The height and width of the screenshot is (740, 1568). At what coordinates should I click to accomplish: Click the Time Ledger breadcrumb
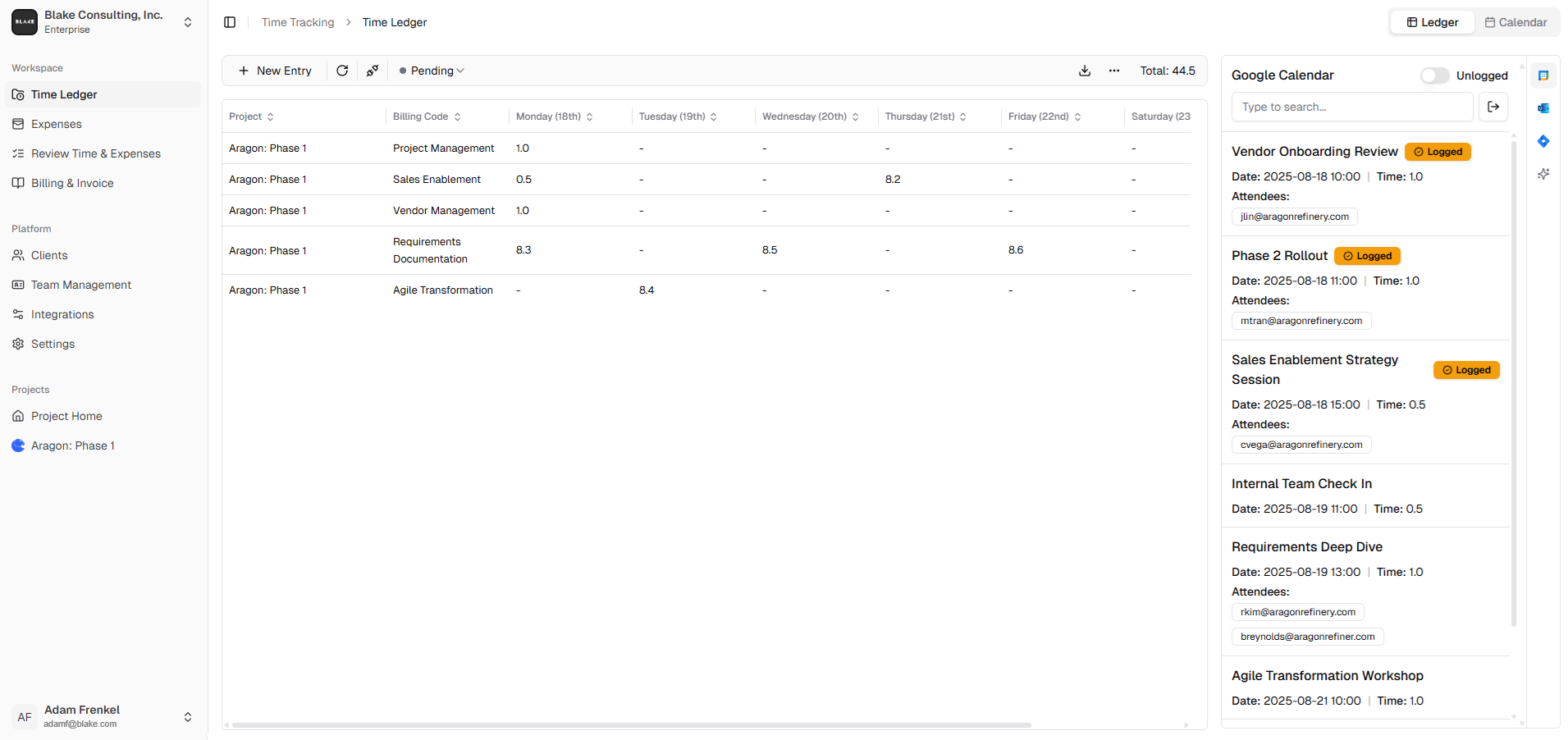pos(395,22)
